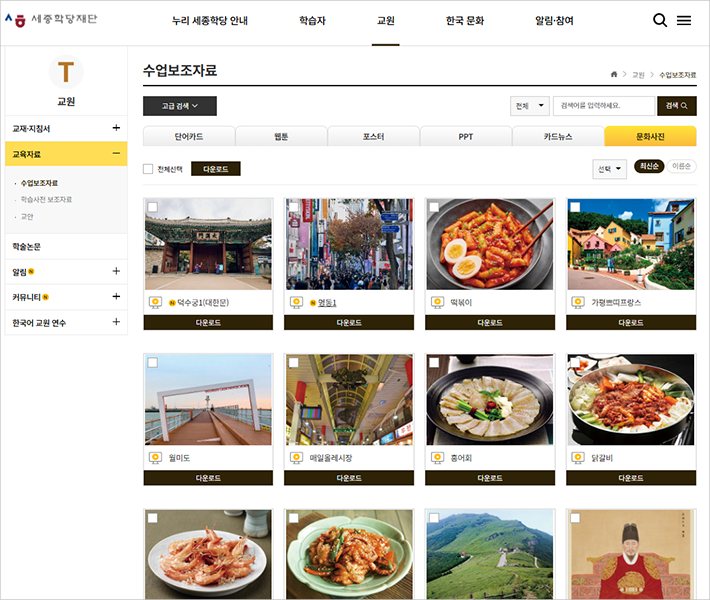Click preview icon beside 홍어회
The width and height of the screenshot is (710, 600).
437,458
